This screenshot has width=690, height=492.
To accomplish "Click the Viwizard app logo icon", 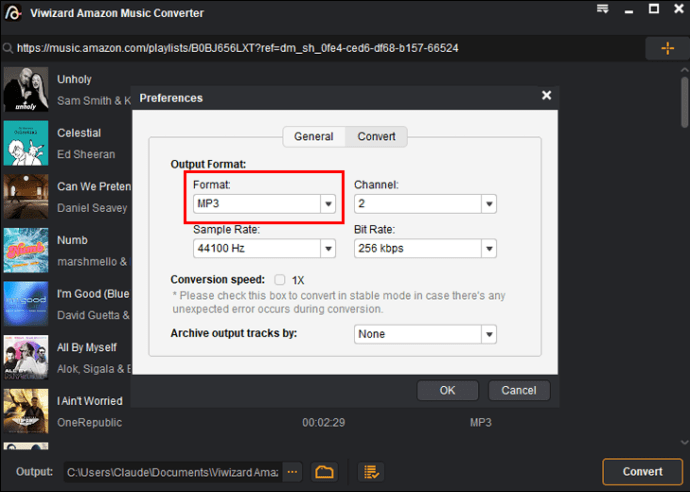I will 13,13.
